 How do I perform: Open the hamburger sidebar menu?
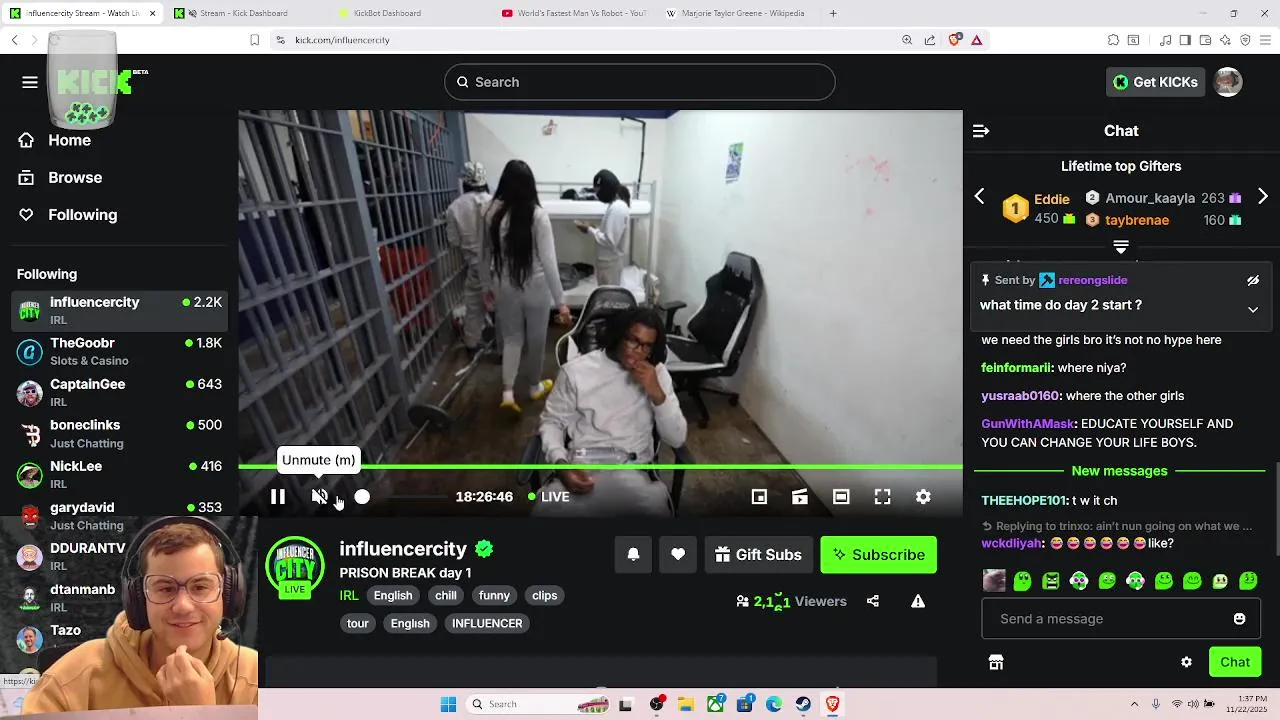click(30, 82)
